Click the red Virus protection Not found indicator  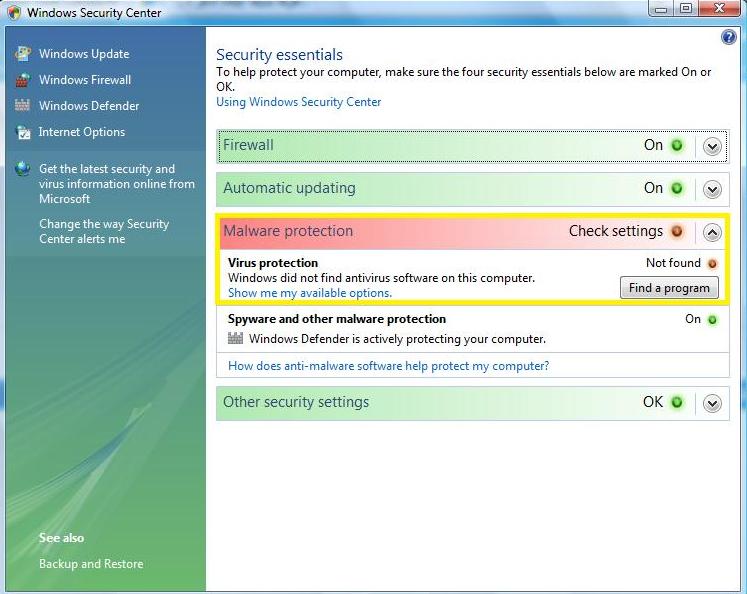(x=712, y=264)
